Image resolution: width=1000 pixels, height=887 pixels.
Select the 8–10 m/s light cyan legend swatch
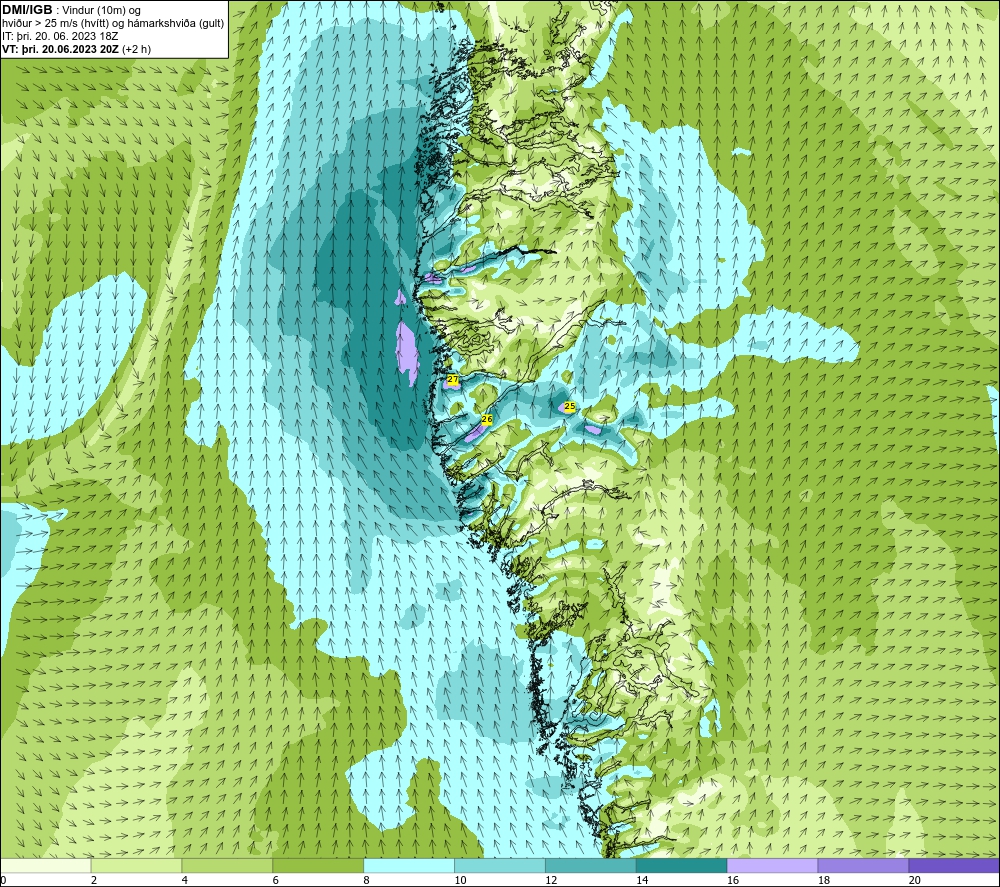[409, 866]
